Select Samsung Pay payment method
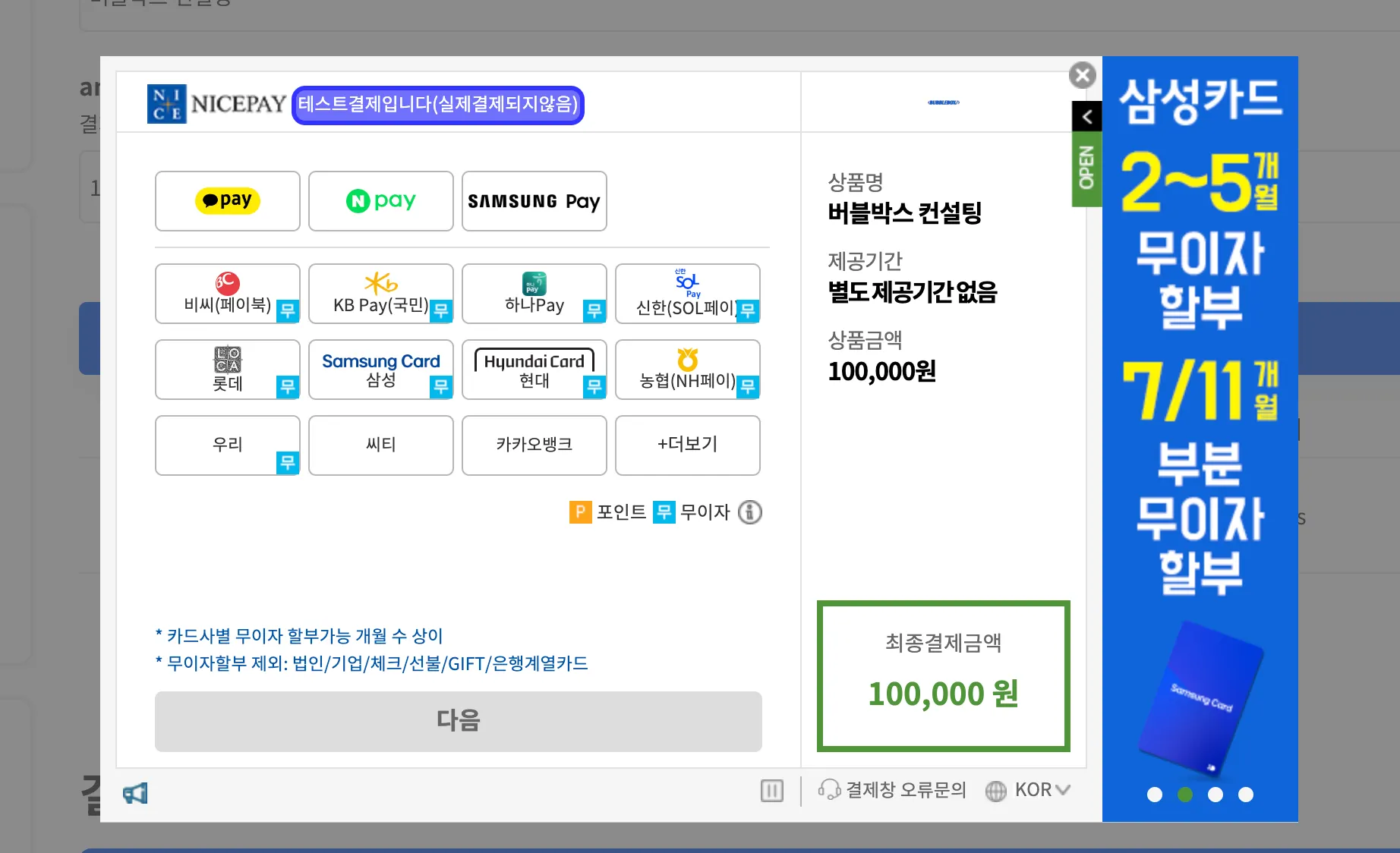The width and height of the screenshot is (1400, 853). tap(534, 201)
